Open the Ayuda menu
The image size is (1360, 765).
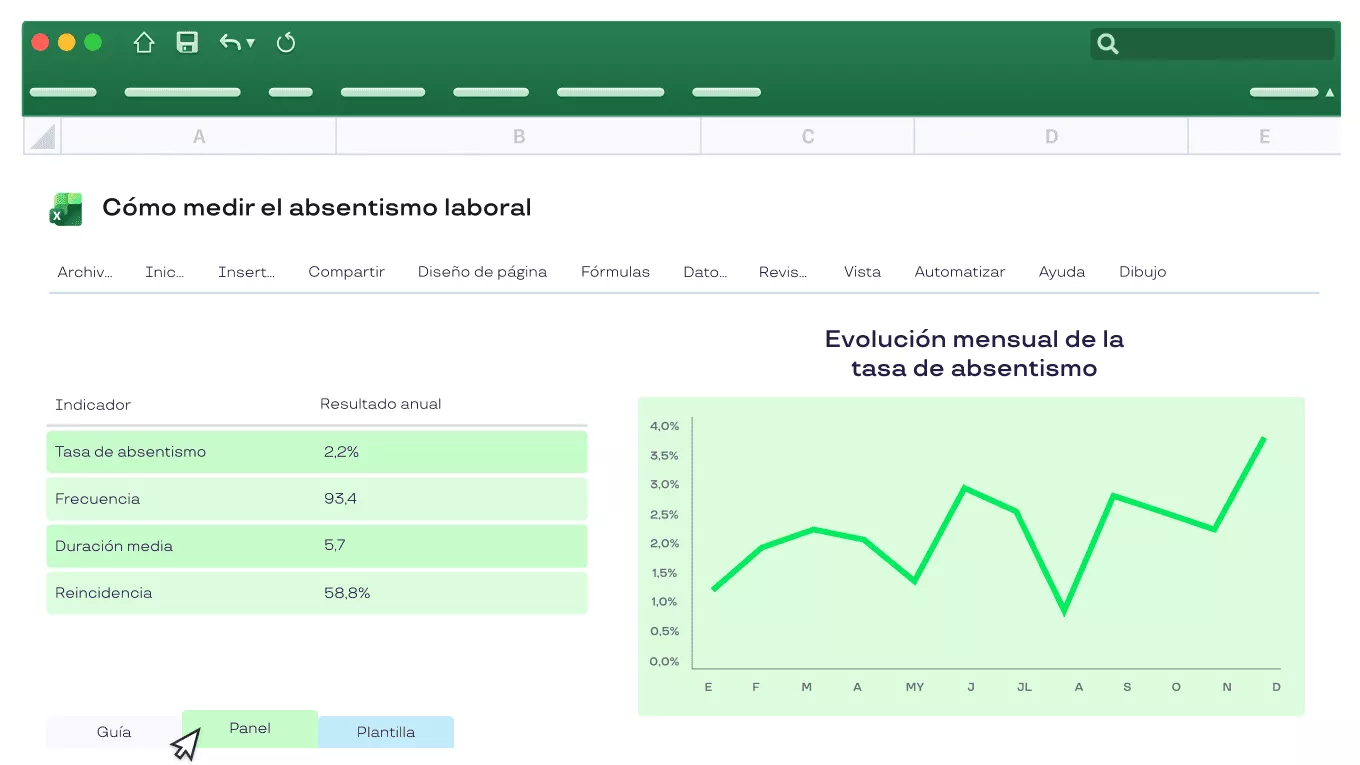pyautogui.click(x=1062, y=272)
